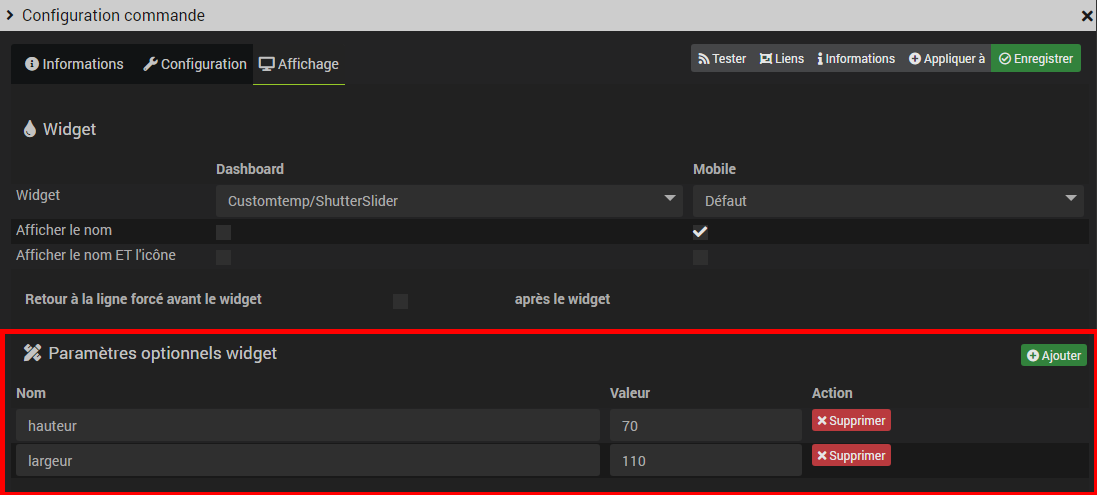Select the Affichage tab

(x=299, y=64)
